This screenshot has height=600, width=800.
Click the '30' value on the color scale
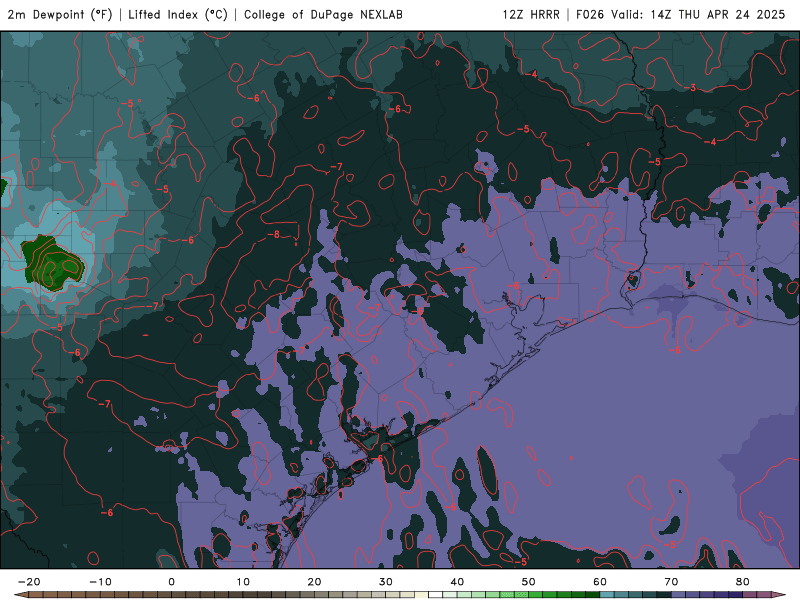pyautogui.click(x=386, y=582)
